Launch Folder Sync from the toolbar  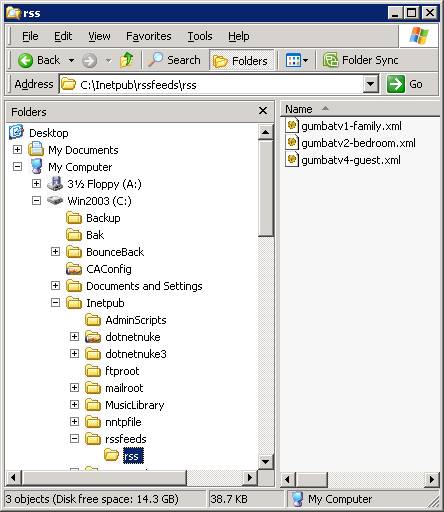pos(360,60)
